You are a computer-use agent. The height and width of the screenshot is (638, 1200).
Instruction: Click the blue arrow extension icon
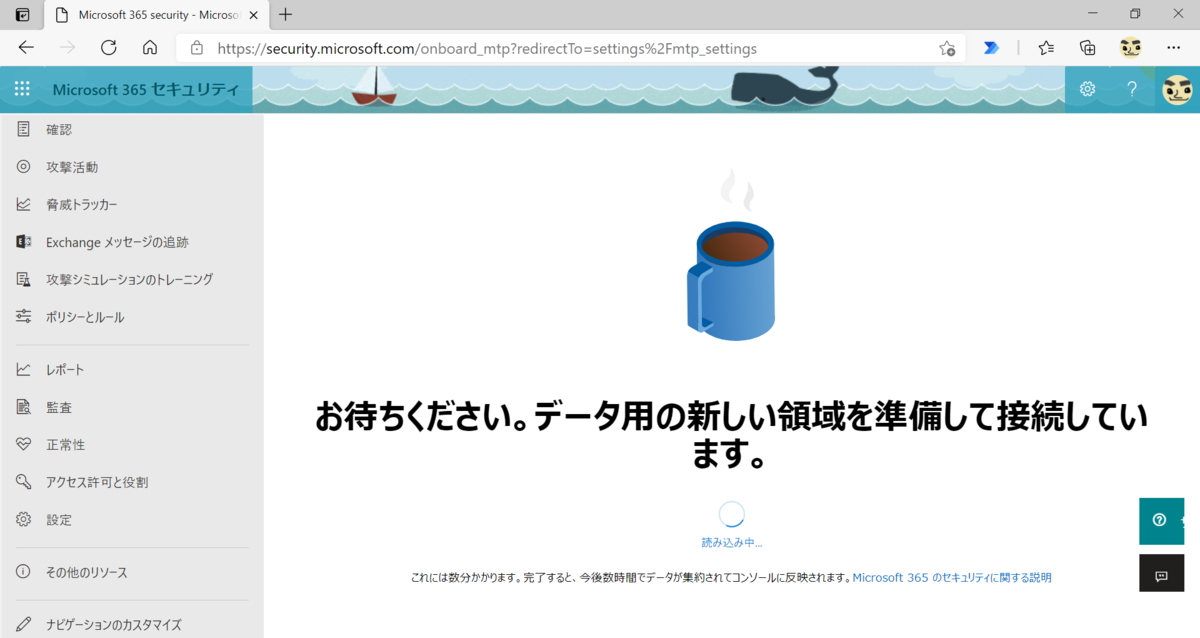click(x=991, y=48)
